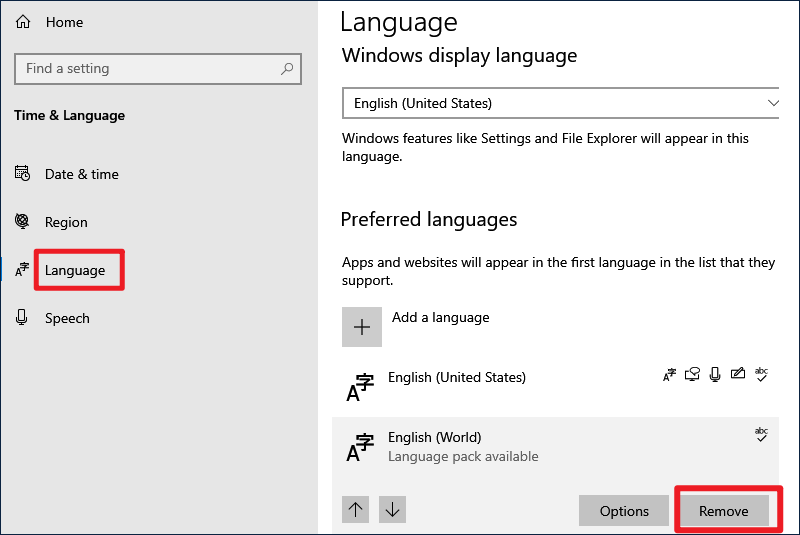Open the Windows display language dropdown
The height and width of the screenshot is (535, 800).
tap(560, 104)
